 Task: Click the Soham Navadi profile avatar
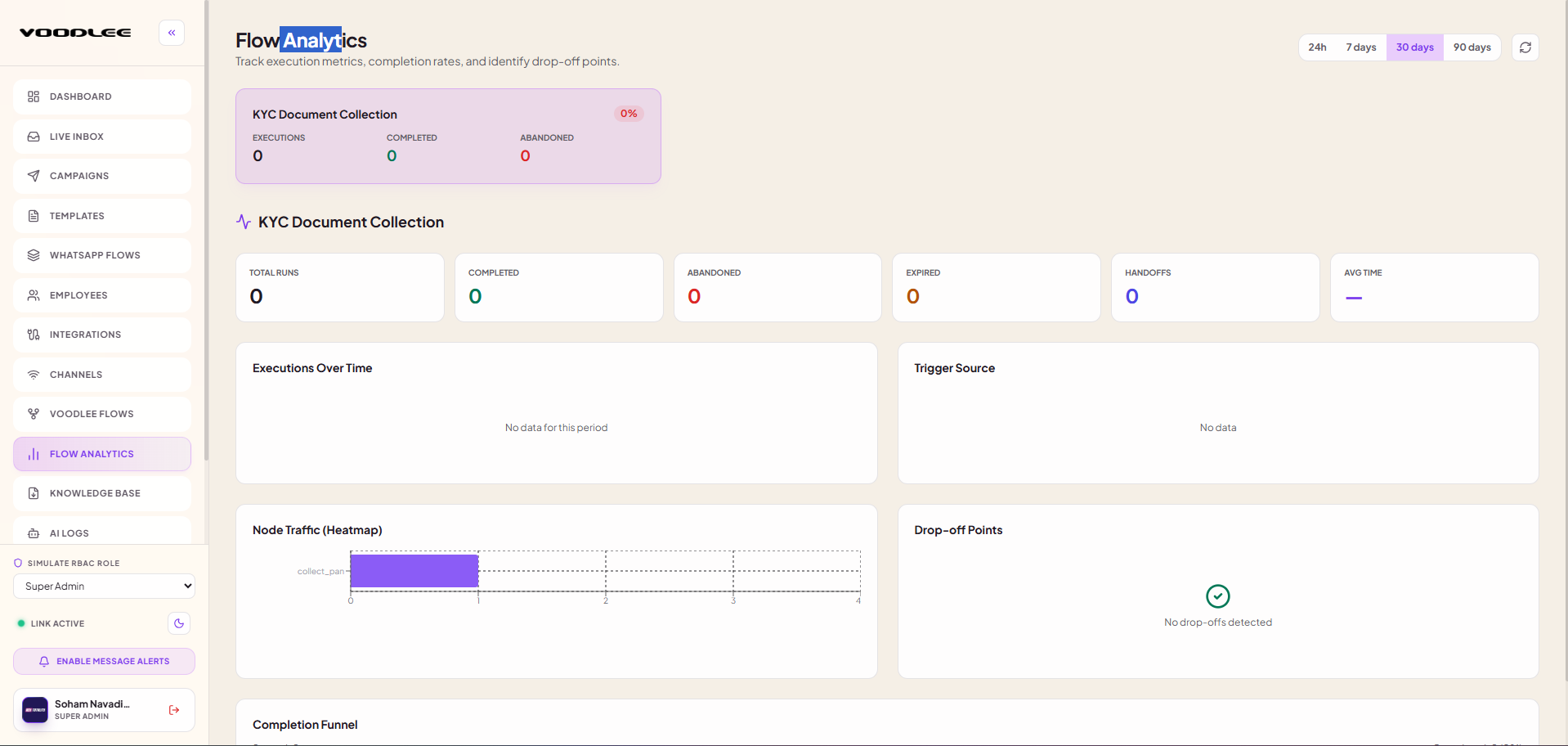[35, 710]
